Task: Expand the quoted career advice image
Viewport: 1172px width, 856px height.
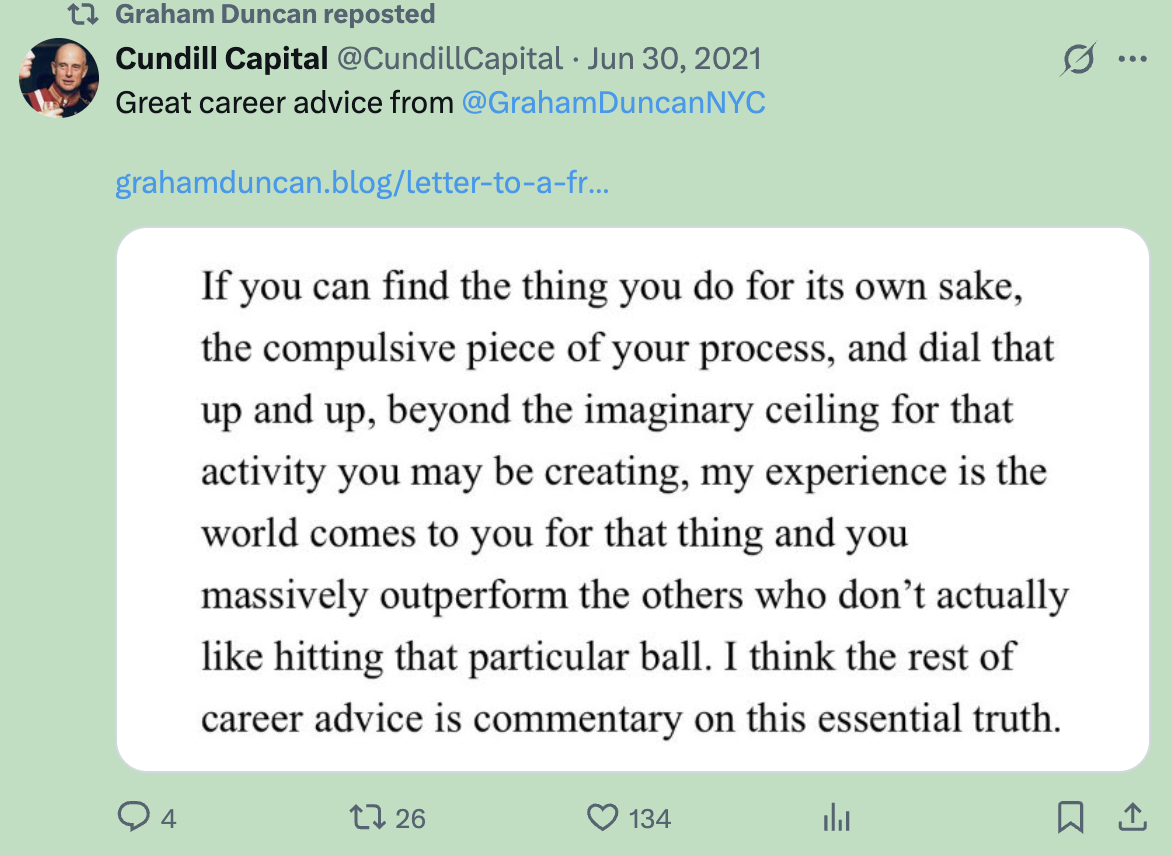Action: point(632,499)
